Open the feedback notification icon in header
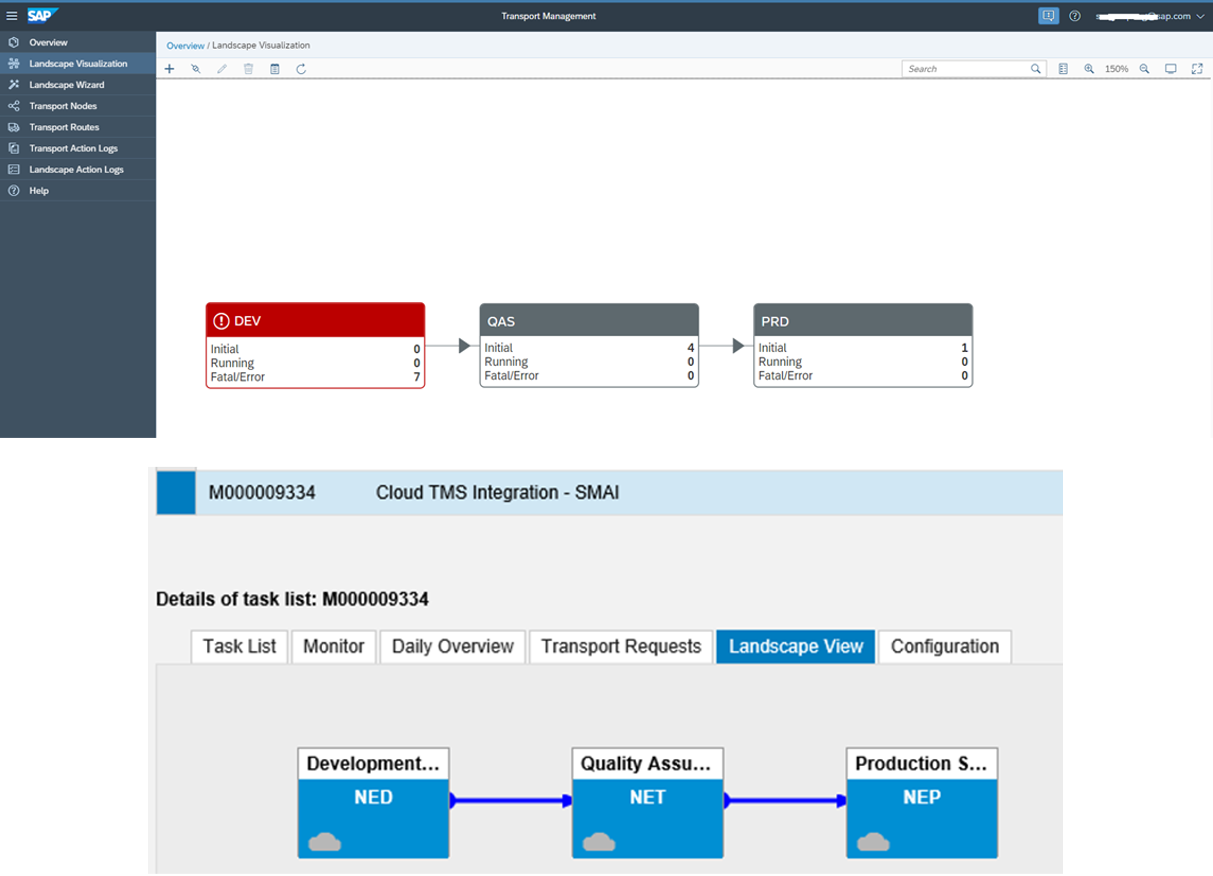 coord(1048,16)
